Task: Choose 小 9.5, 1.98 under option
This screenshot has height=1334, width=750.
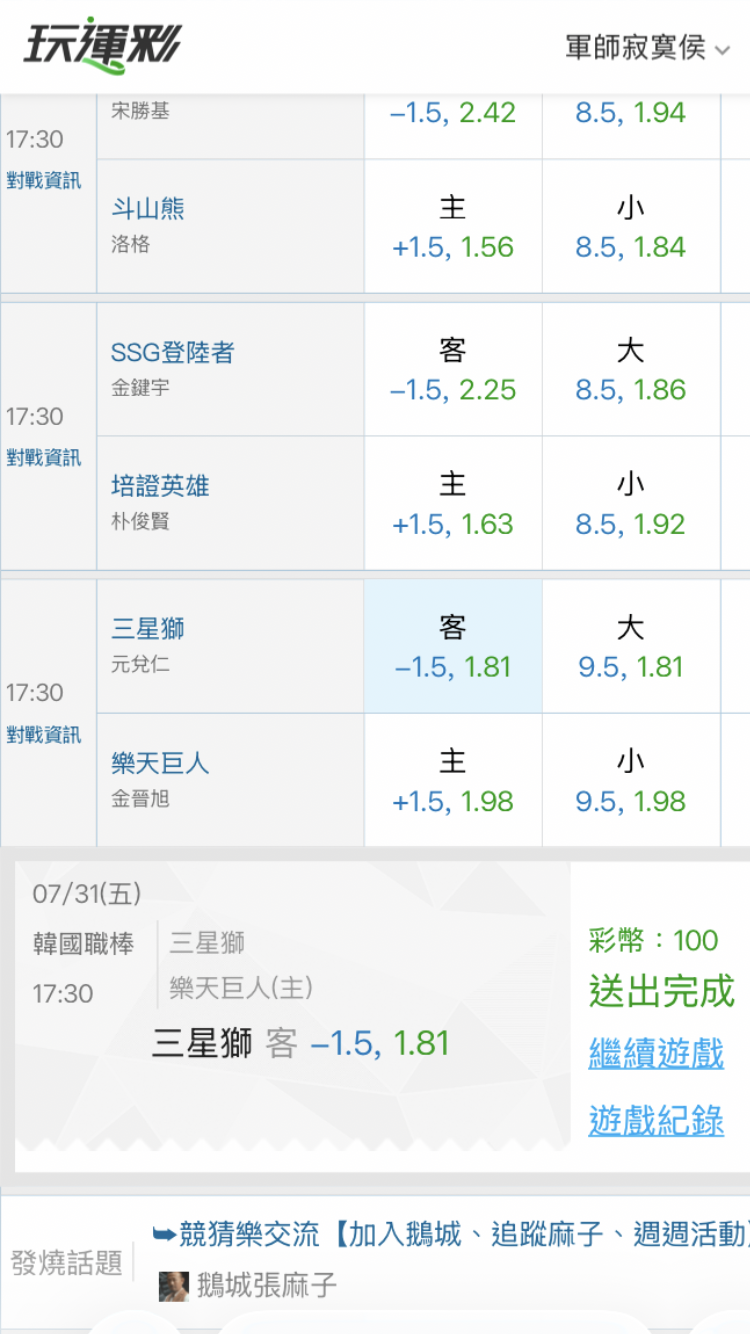Action: (631, 781)
